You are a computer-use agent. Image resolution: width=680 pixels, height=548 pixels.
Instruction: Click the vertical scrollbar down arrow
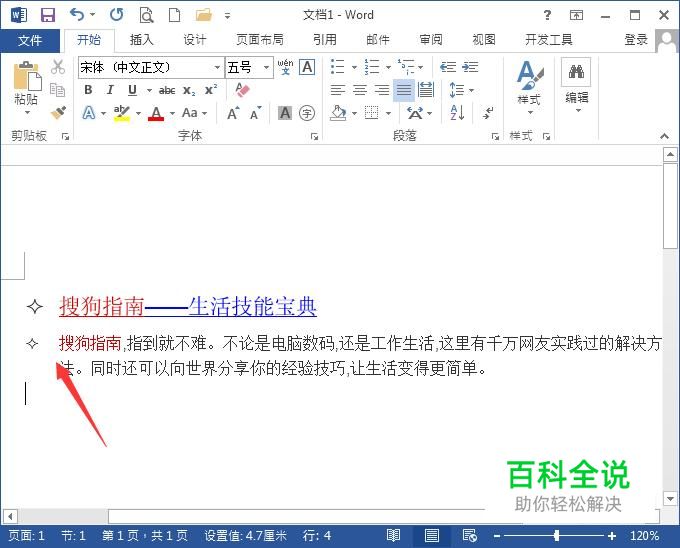pos(670,499)
